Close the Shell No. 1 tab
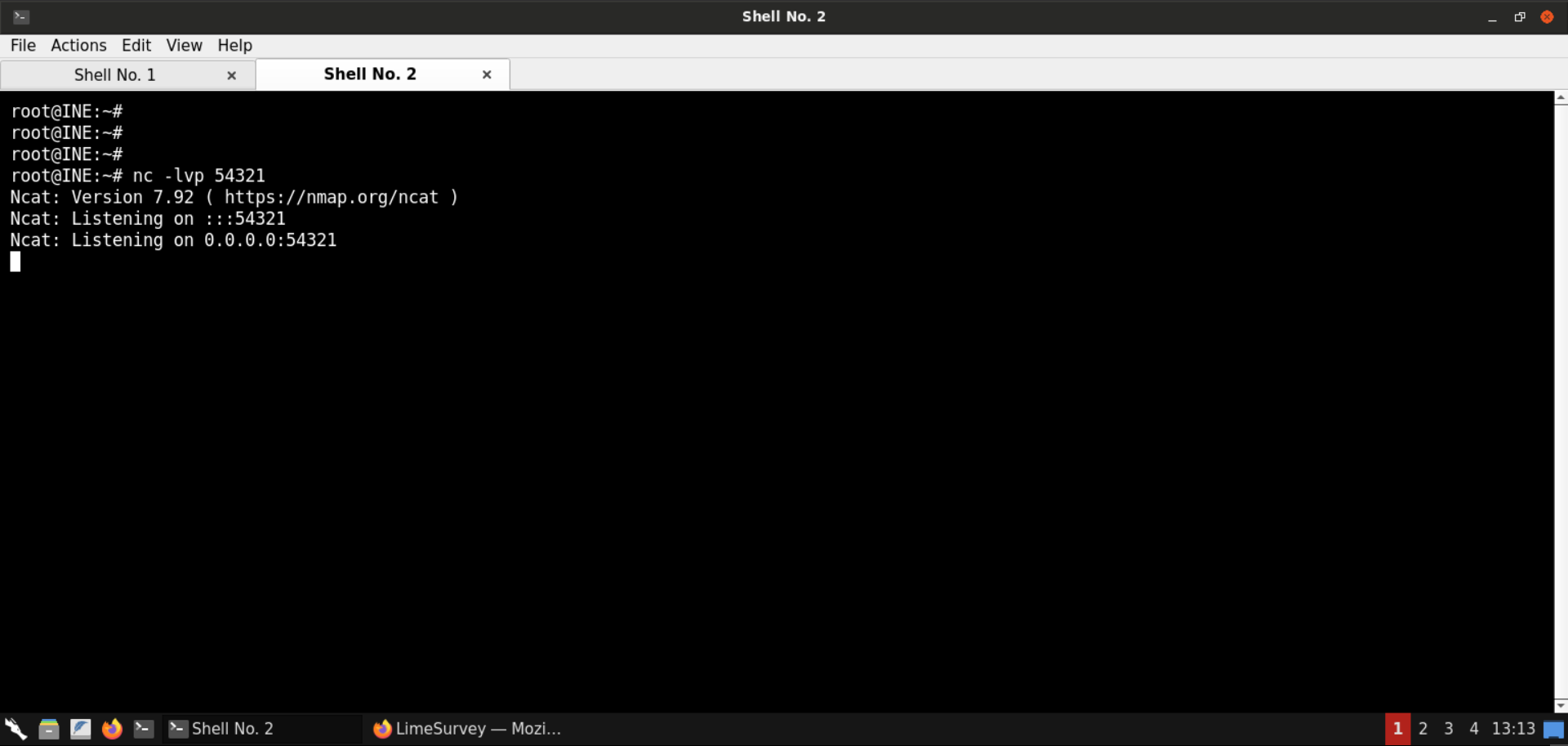 pos(232,75)
